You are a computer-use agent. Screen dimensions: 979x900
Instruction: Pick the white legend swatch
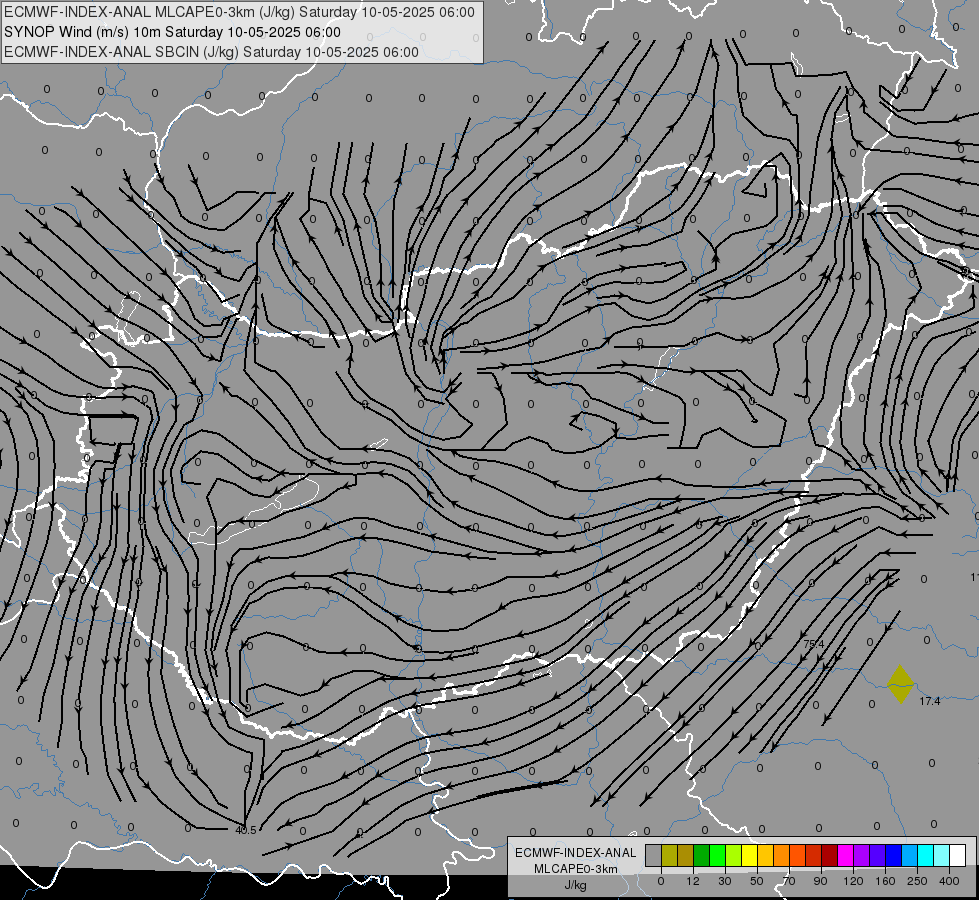coord(958,855)
